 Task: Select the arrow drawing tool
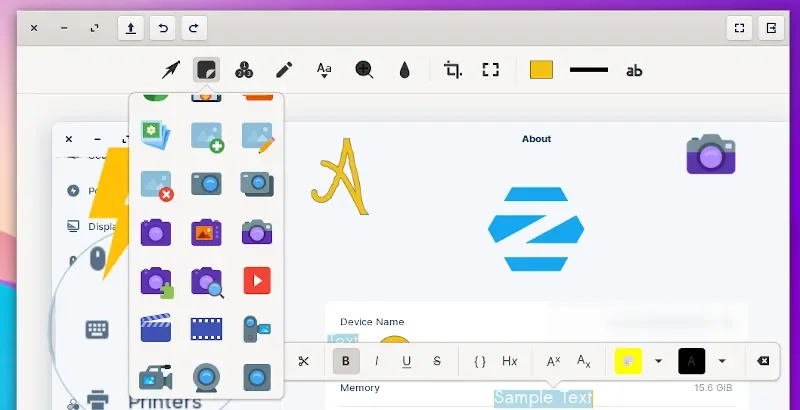[x=171, y=70]
